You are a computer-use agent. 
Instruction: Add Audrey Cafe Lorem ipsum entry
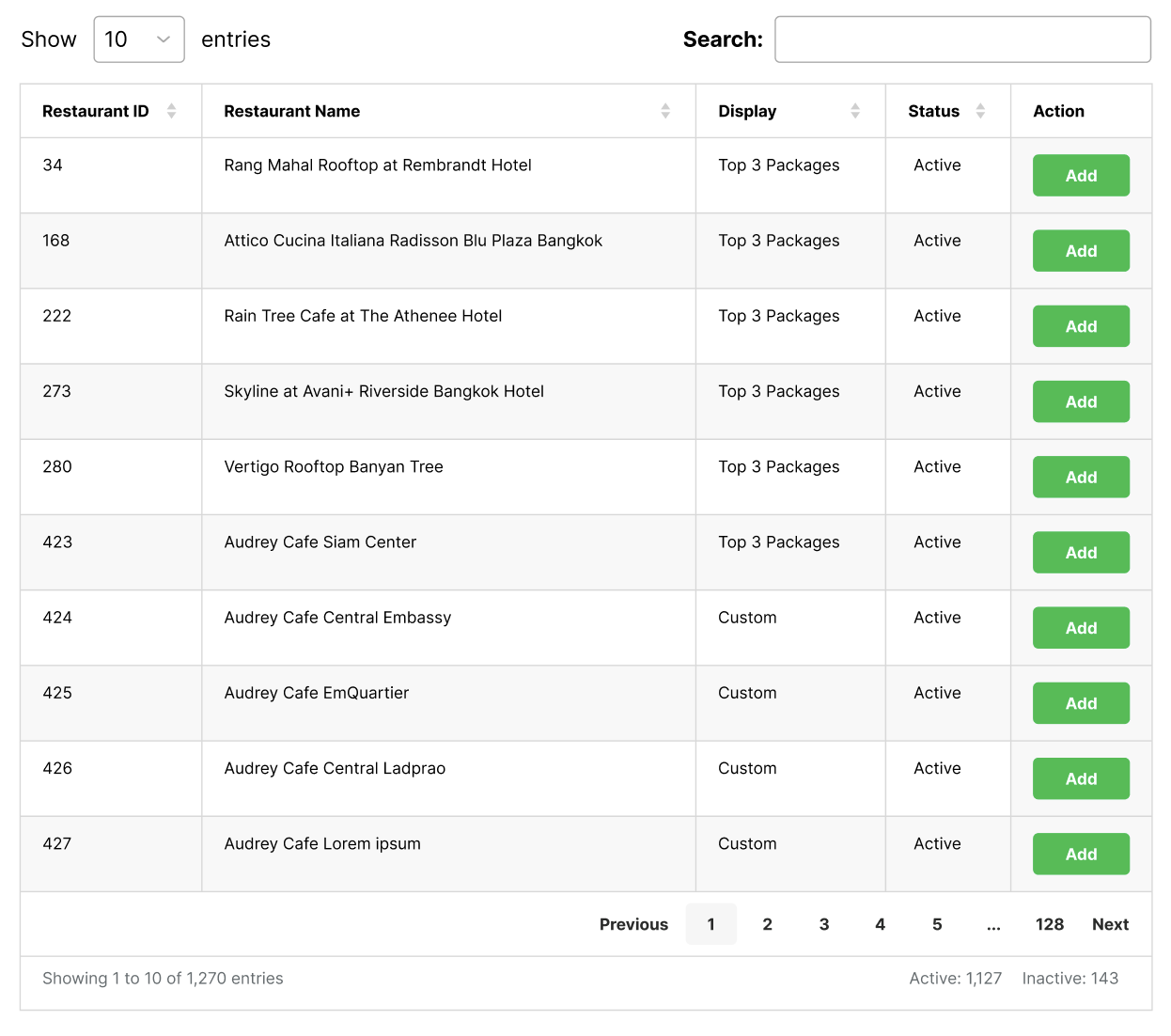click(1080, 854)
